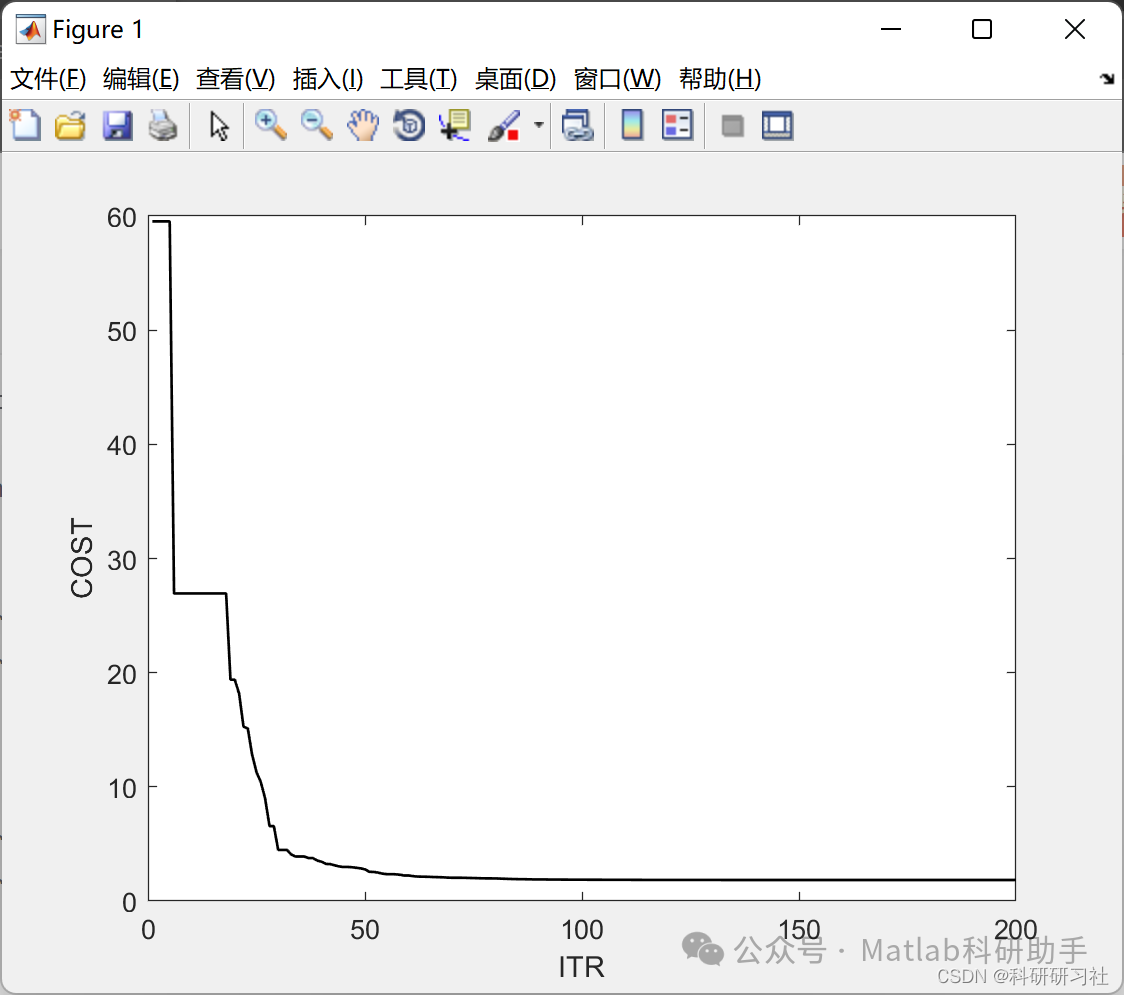
Task: Enable the Pan hand tool
Action: pos(363,125)
